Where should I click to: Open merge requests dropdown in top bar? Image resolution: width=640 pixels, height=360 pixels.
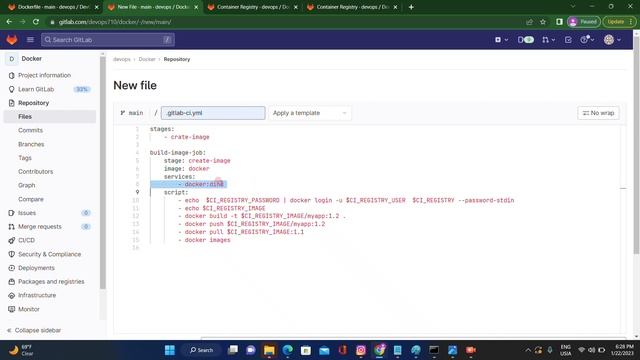pos(548,40)
